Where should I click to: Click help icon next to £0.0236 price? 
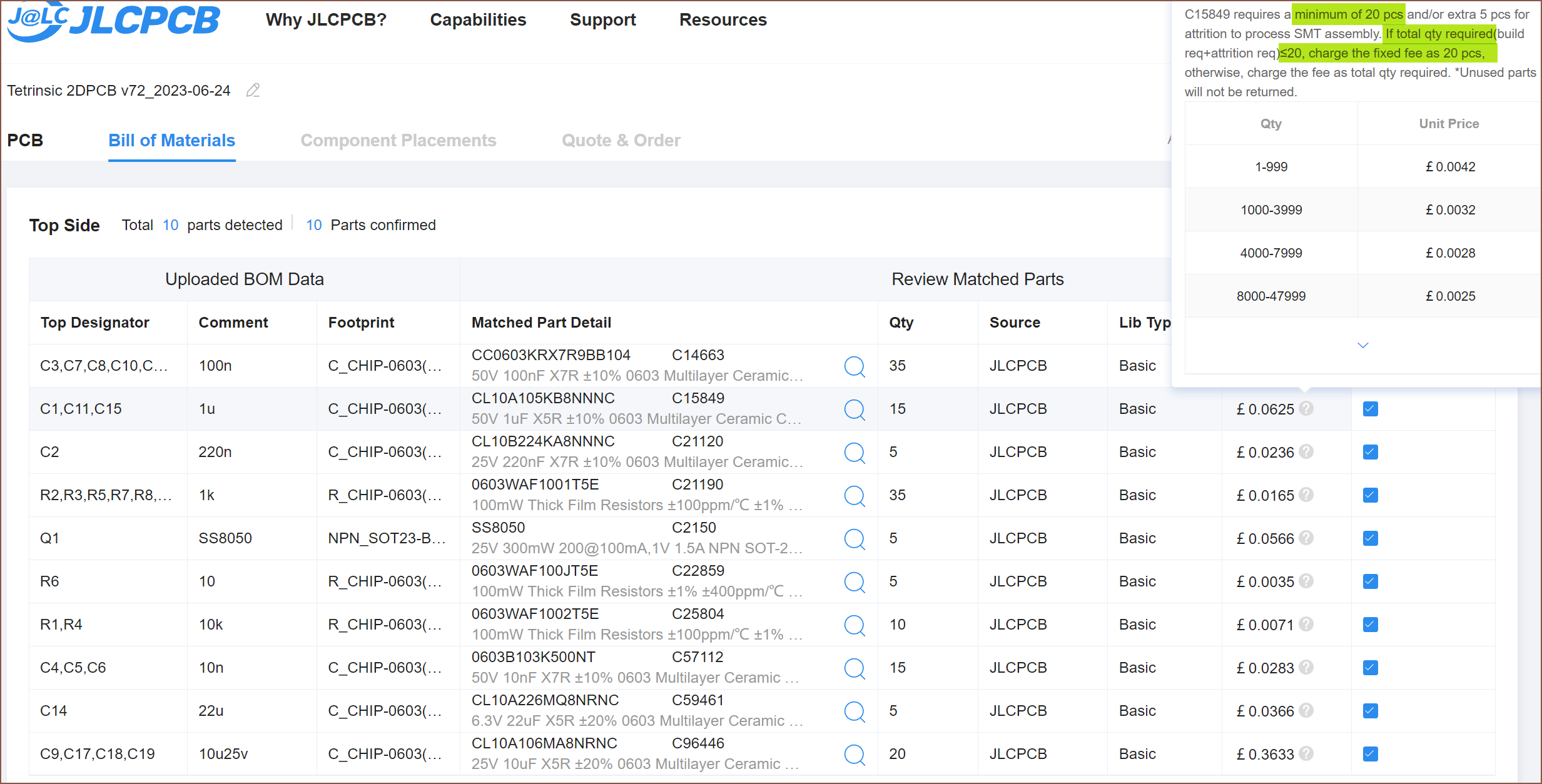(x=1306, y=451)
